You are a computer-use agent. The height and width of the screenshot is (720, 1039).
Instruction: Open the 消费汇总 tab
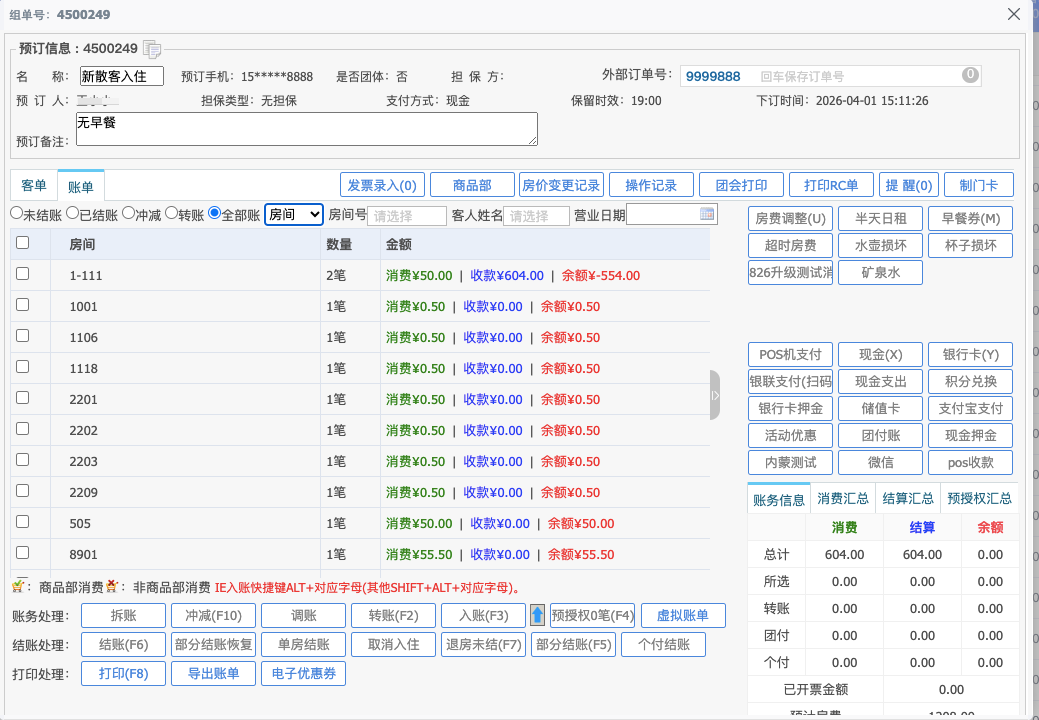[842, 499]
